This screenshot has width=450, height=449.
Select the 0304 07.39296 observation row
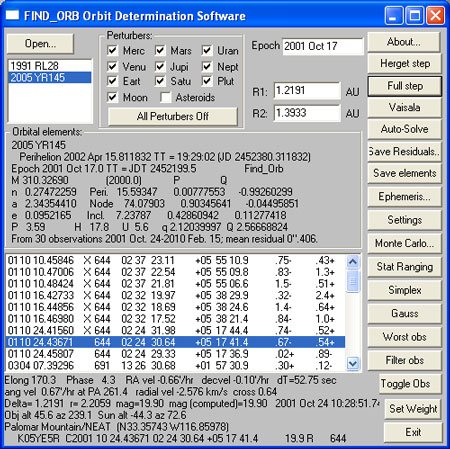(x=175, y=365)
